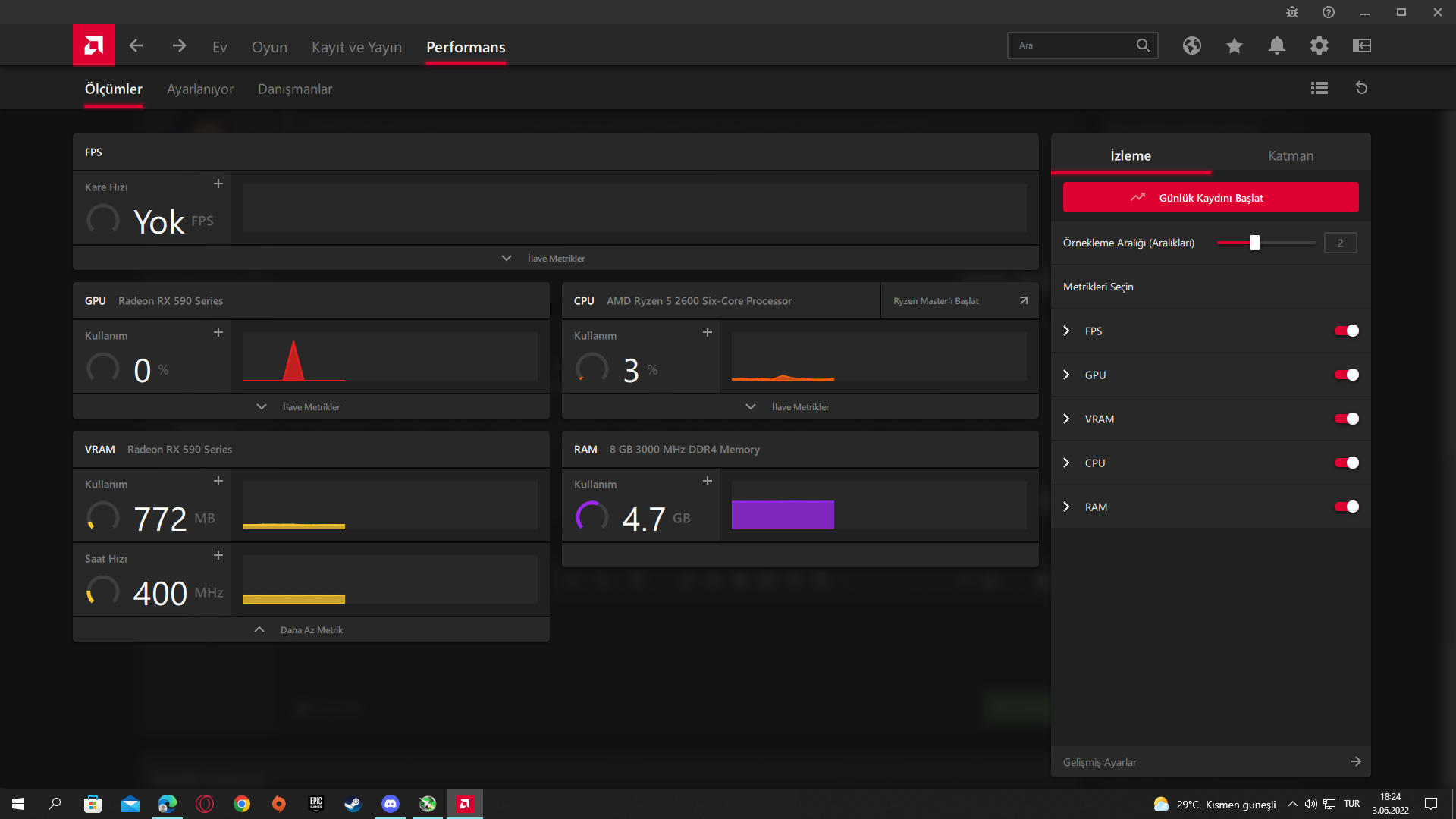Click the search magnifier icon
Viewport: 1456px width, 819px height.
click(1143, 45)
